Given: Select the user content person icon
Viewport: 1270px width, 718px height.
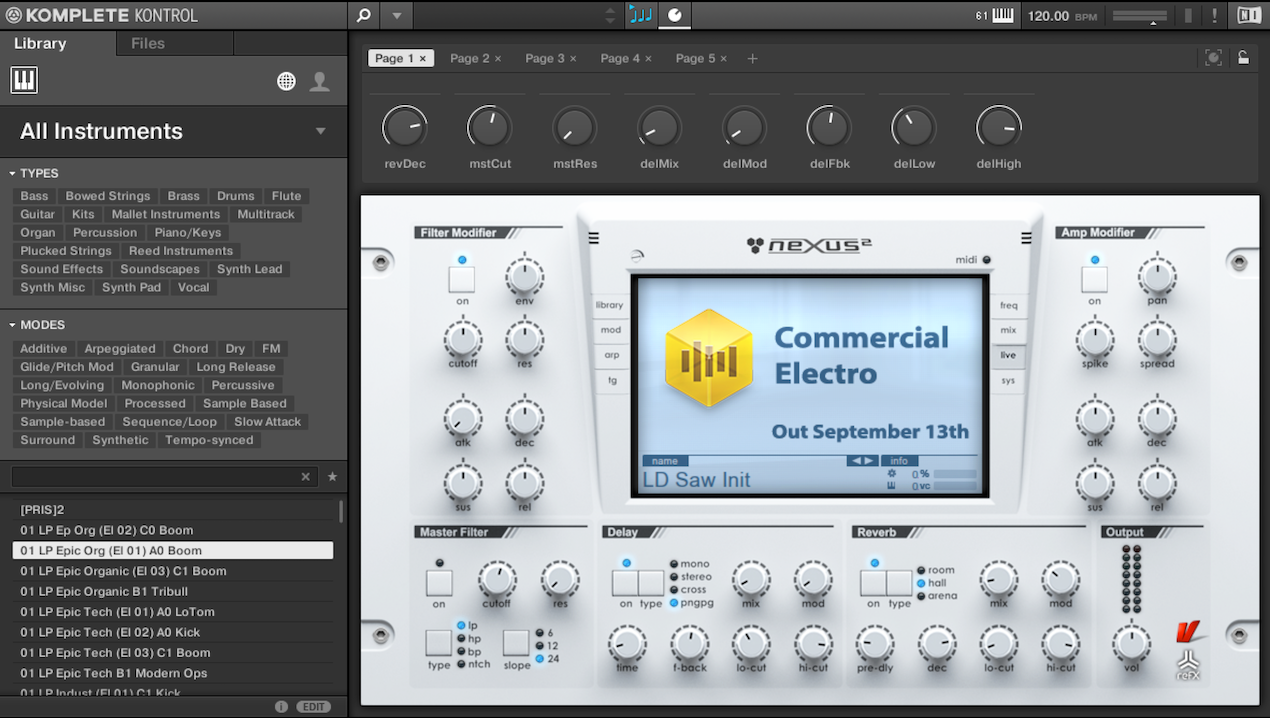Looking at the screenshot, I should click(320, 82).
